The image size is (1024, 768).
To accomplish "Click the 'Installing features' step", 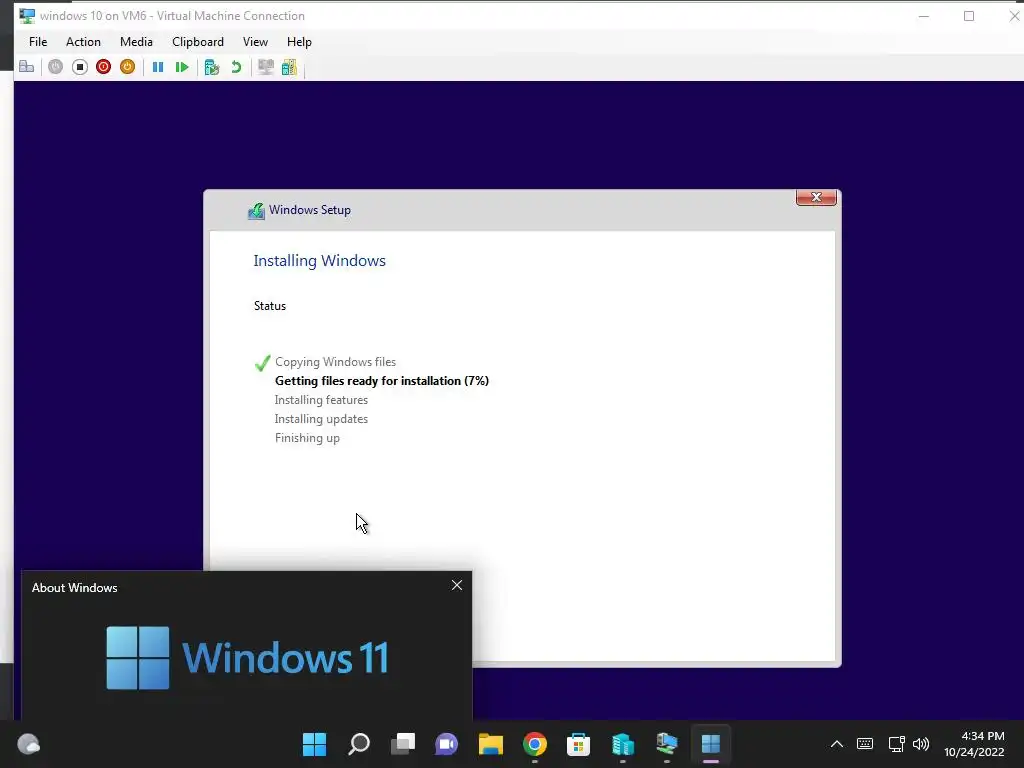I will click(x=321, y=400).
